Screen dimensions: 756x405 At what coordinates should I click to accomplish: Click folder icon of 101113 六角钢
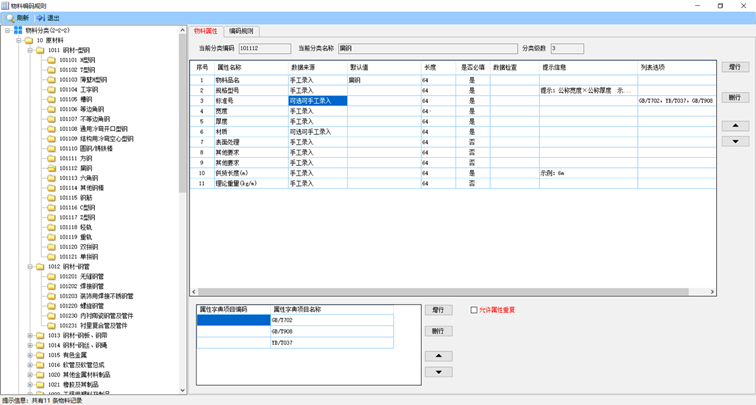[x=52, y=178]
